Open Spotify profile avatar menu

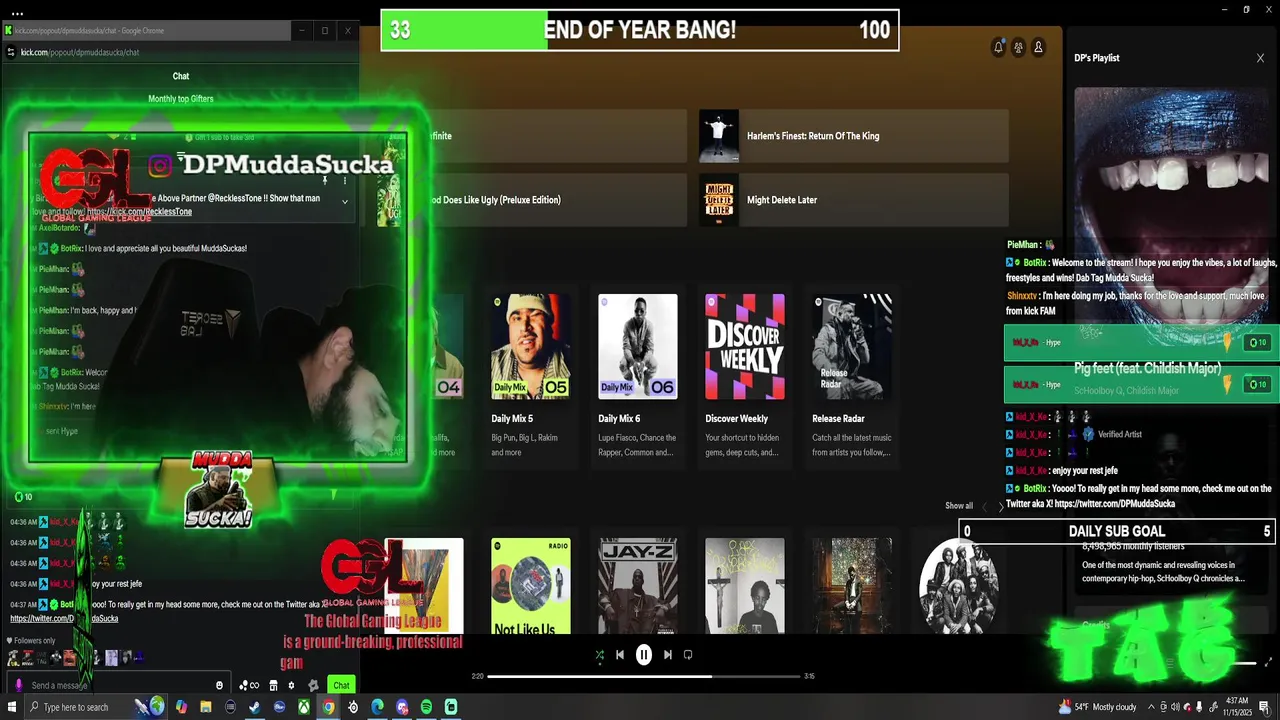point(1038,47)
